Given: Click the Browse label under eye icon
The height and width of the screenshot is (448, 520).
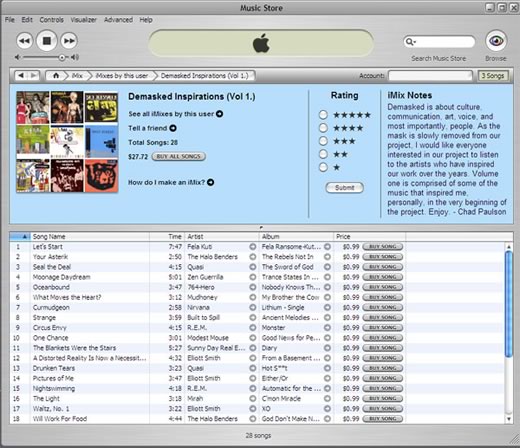Looking at the screenshot, I should (x=496, y=58).
